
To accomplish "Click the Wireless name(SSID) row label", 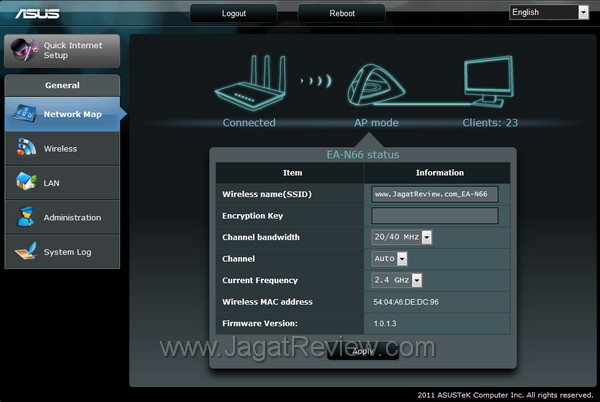I will 267,194.
